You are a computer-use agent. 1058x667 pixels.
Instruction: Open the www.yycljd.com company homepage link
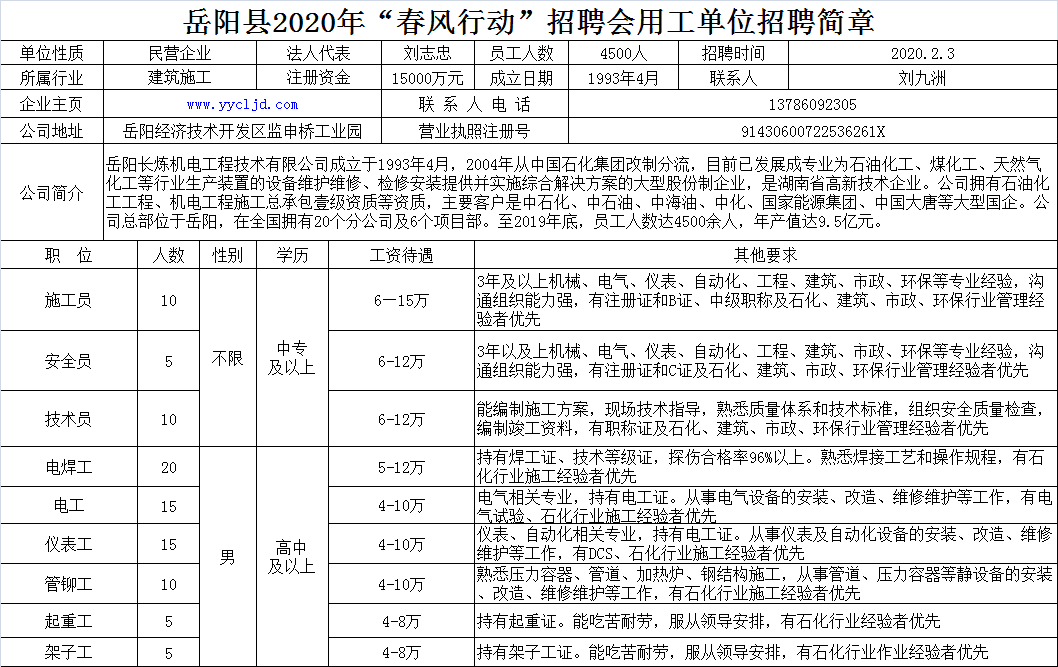pos(242,105)
